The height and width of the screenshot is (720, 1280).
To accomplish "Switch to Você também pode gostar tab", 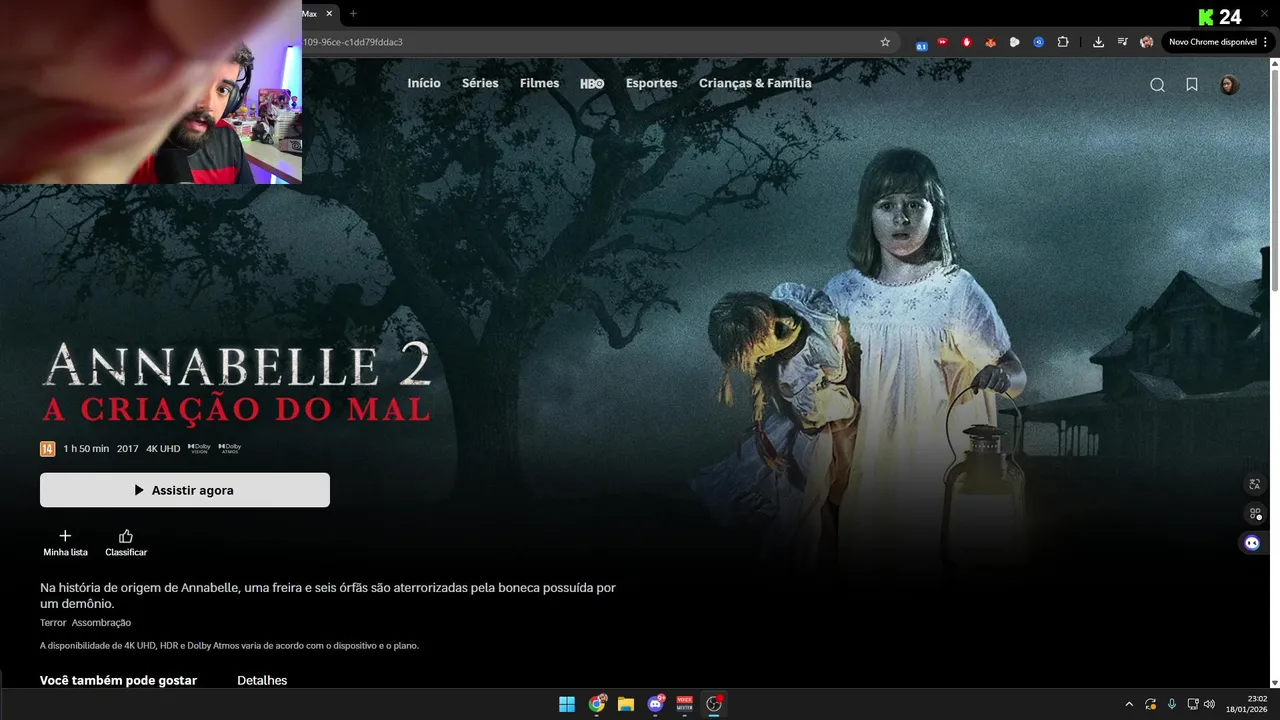I will [x=118, y=680].
